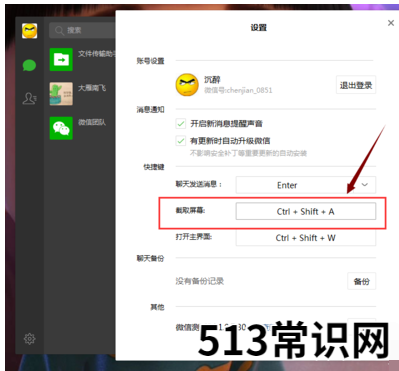Screen dimensions: 399x371
Task: Open the 聊天发送消息 Enter combo box
Action: [x=306, y=185]
